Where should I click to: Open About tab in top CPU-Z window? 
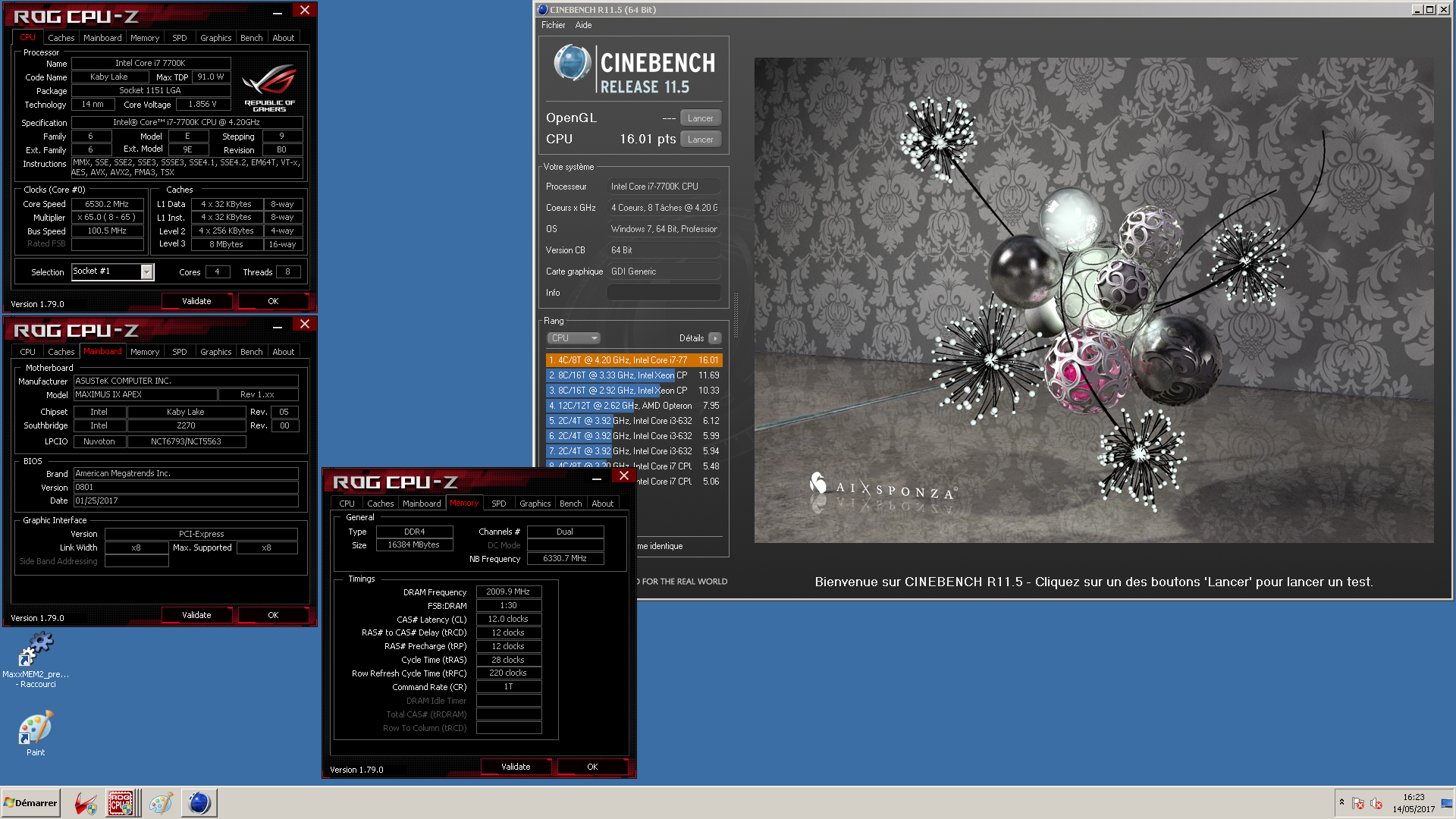283,38
